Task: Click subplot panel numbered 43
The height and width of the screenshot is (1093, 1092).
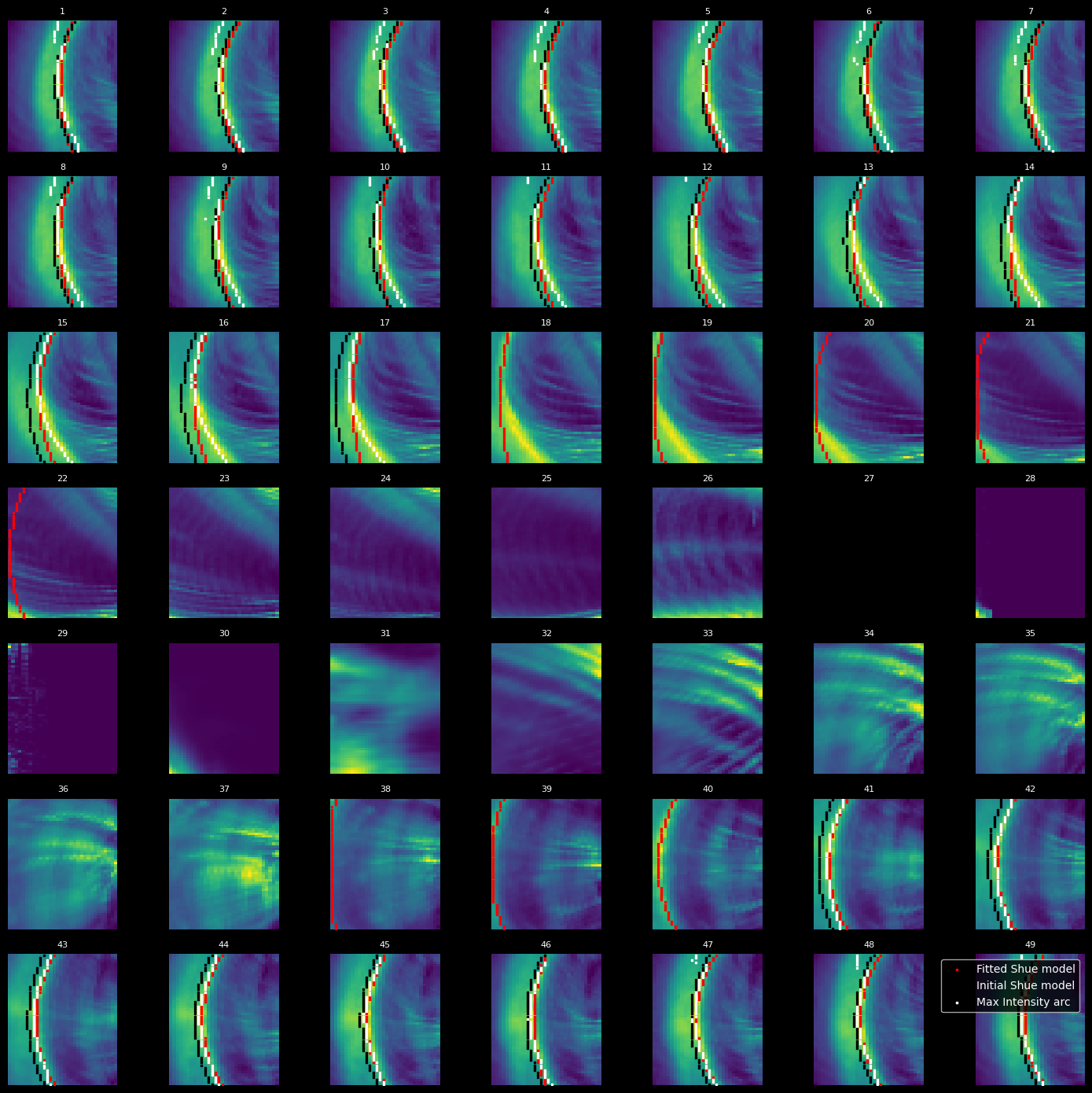Action: (x=63, y=1020)
